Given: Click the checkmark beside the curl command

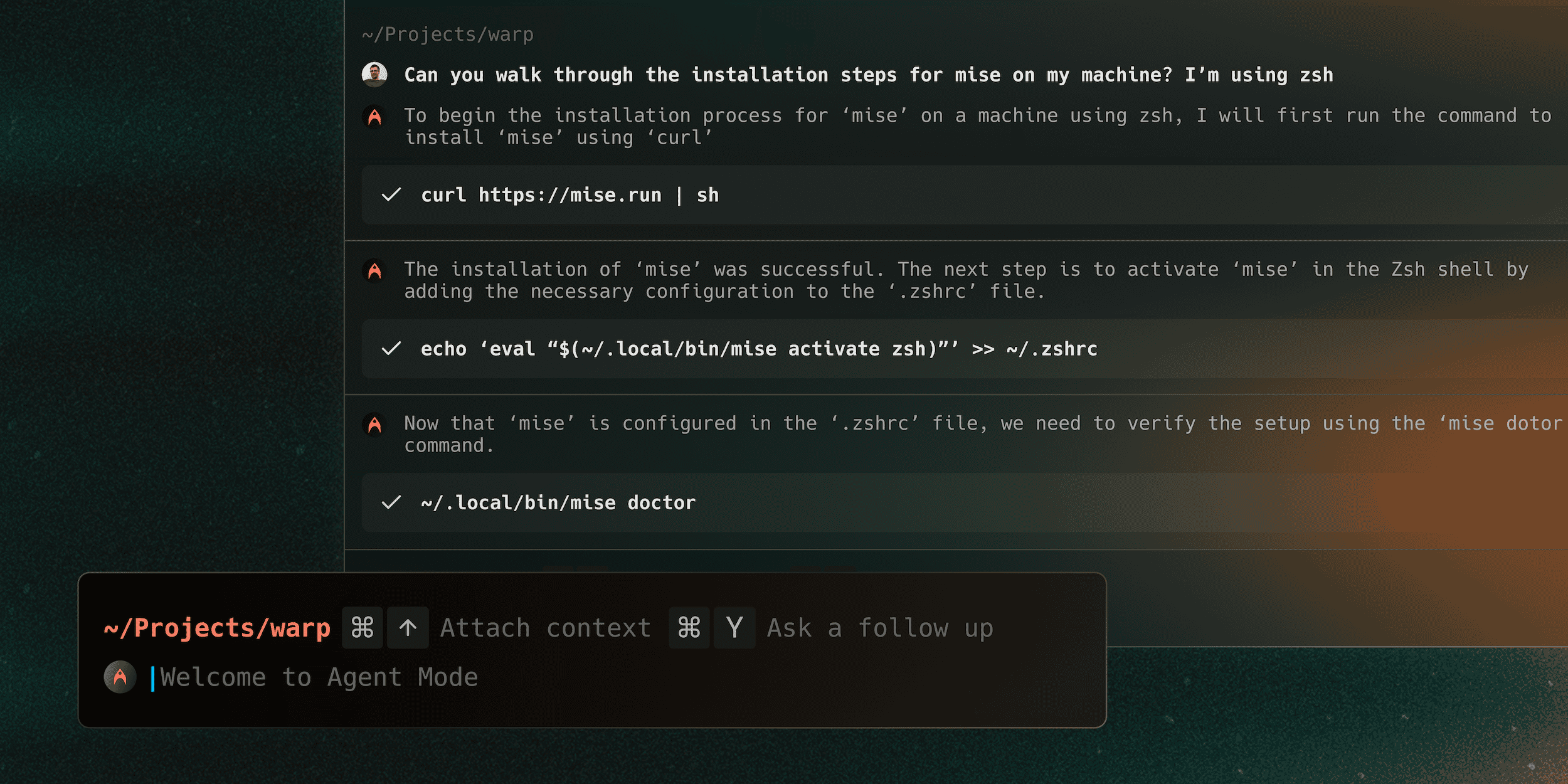Looking at the screenshot, I should coord(392,195).
